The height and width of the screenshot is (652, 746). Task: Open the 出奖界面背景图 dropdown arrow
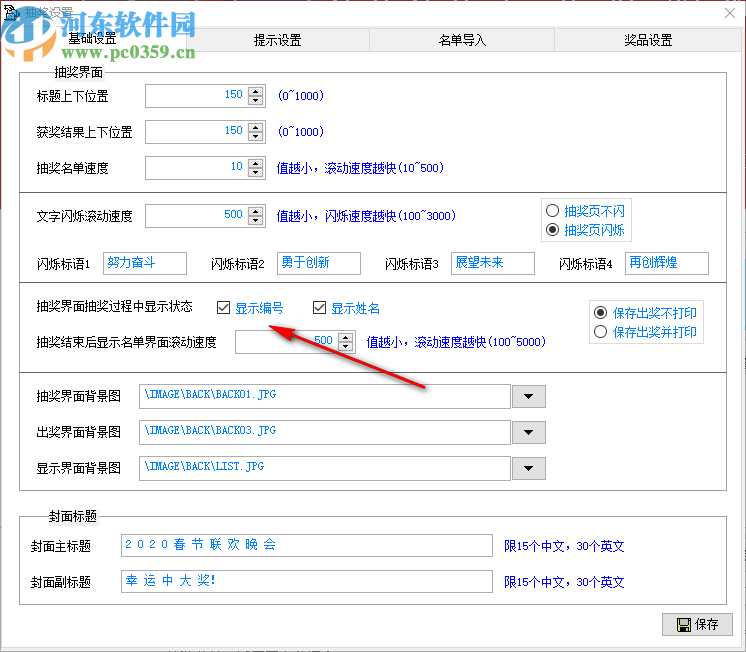tap(528, 432)
